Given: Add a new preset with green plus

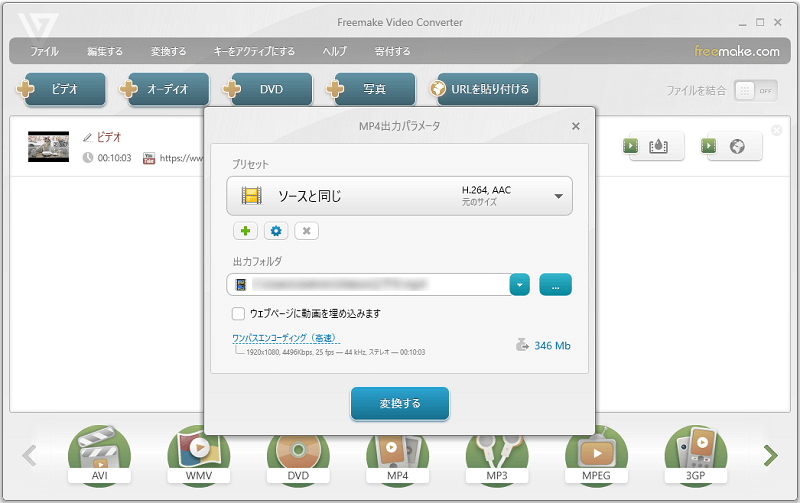Looking at the screenshot, I should coord(245,231).
